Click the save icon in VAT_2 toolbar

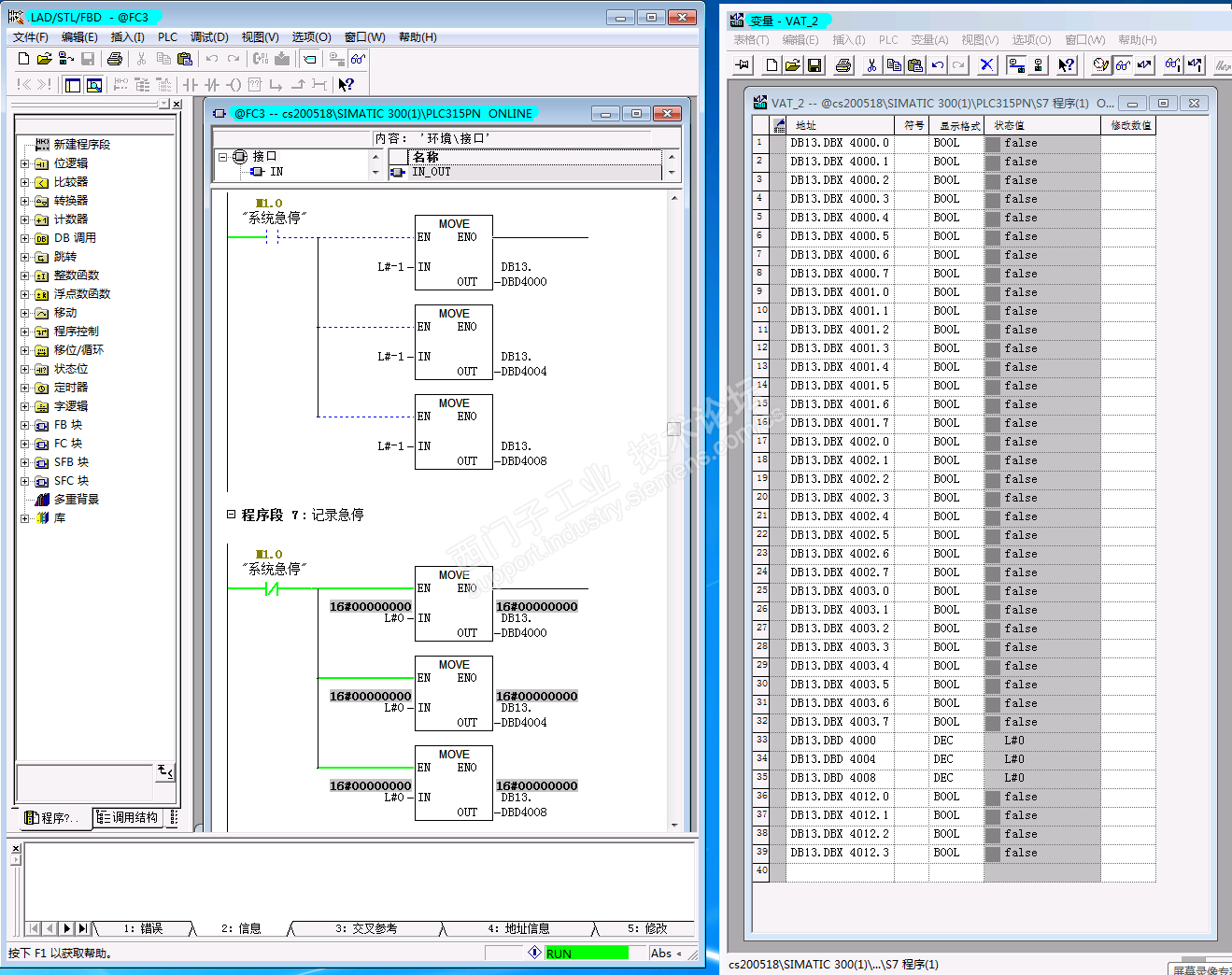[814, 65]
